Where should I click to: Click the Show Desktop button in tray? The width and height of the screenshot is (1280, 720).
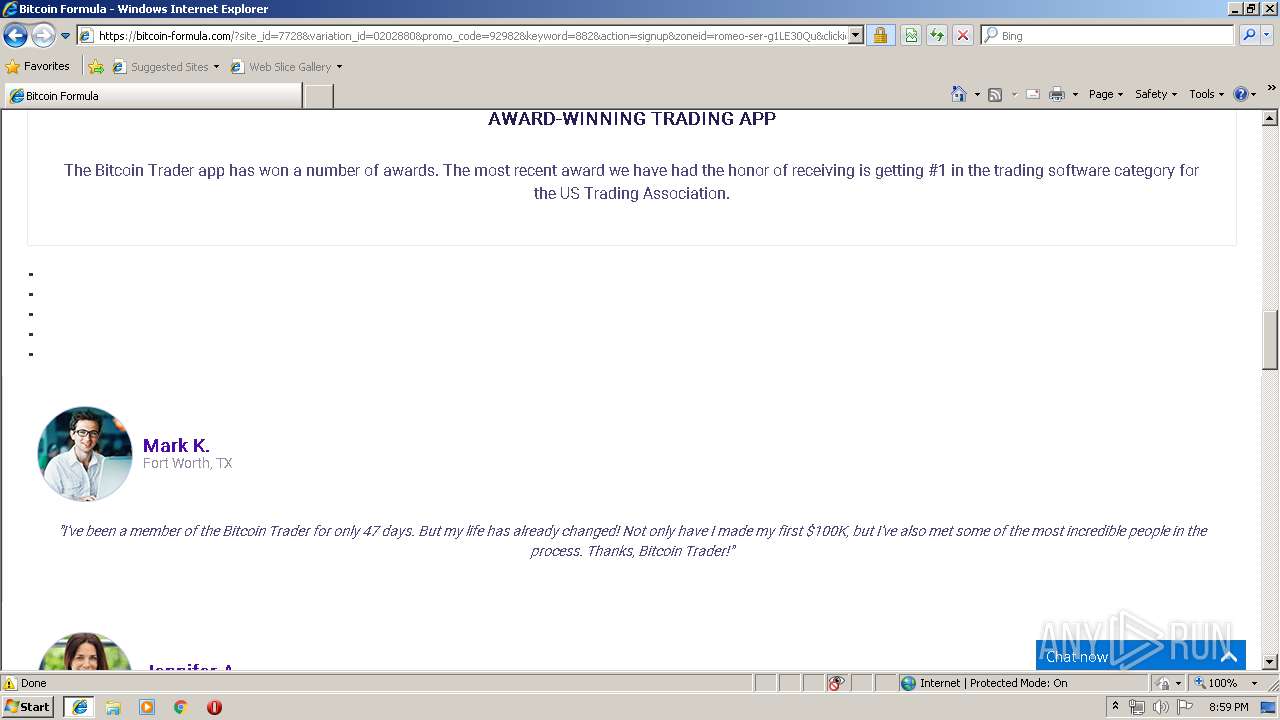coord(1270,707)
